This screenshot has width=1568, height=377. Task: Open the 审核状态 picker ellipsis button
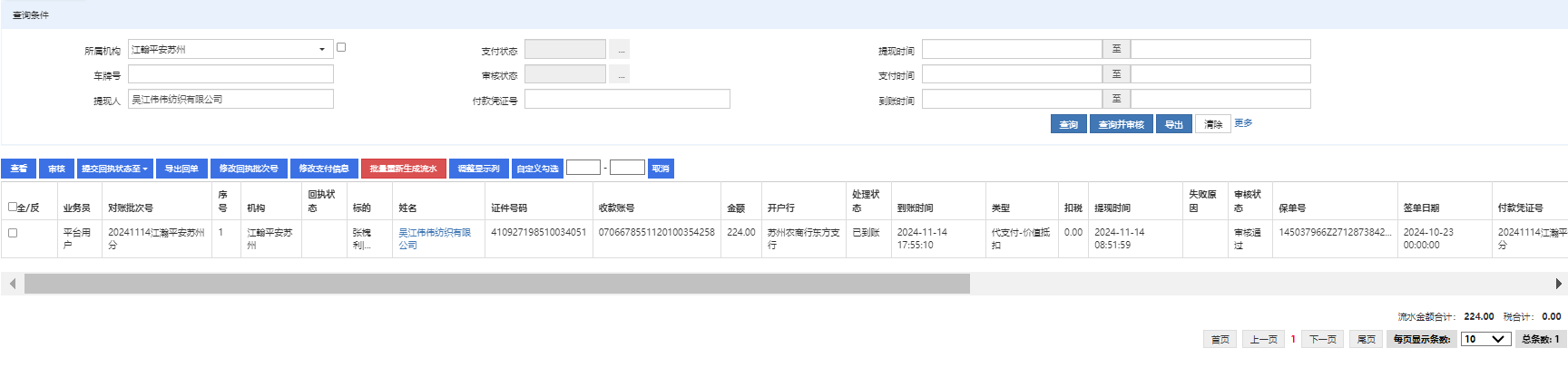pos(621,74)
